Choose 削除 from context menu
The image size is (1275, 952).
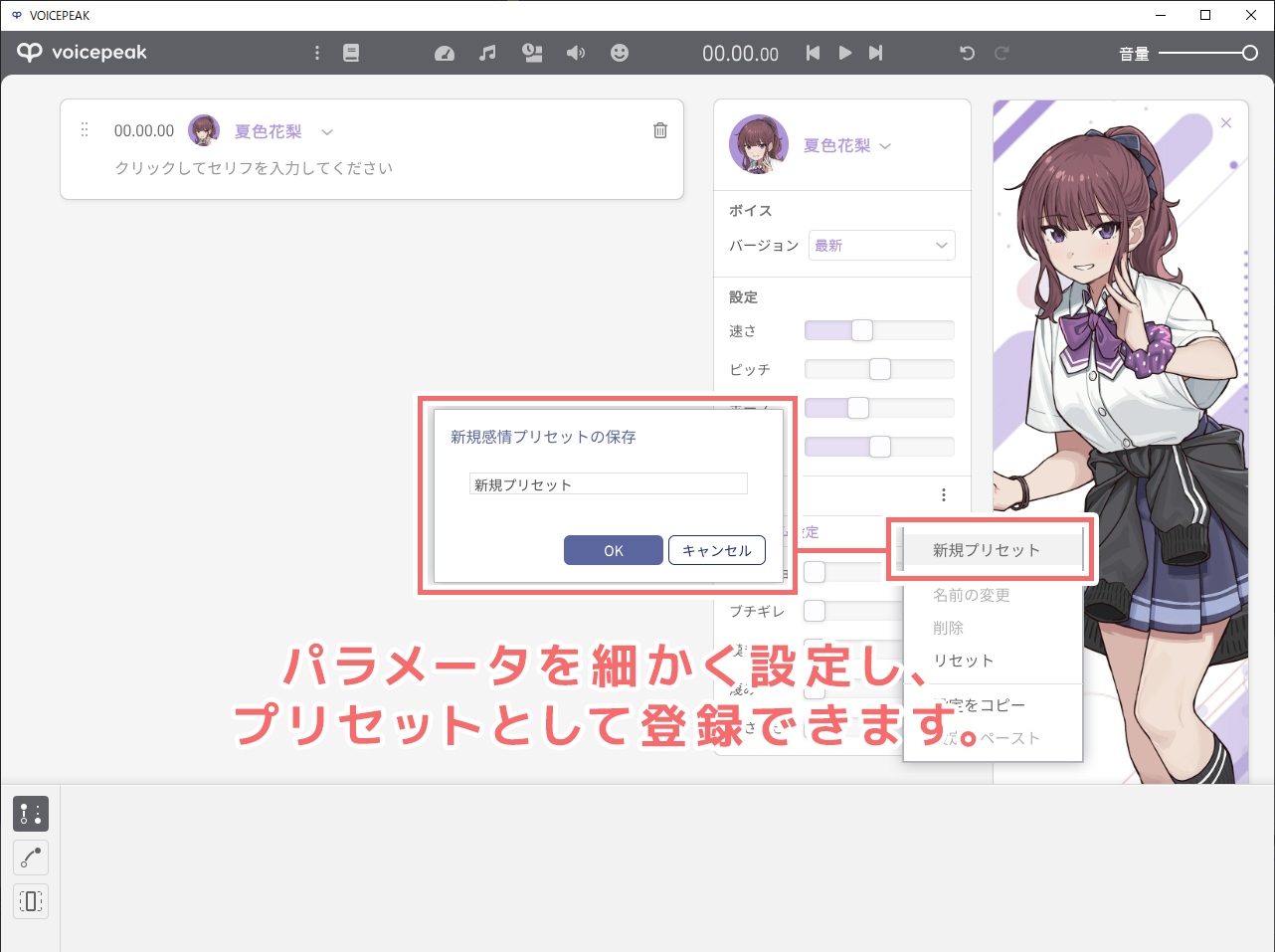pyautogui.click(x=993, y=628)
